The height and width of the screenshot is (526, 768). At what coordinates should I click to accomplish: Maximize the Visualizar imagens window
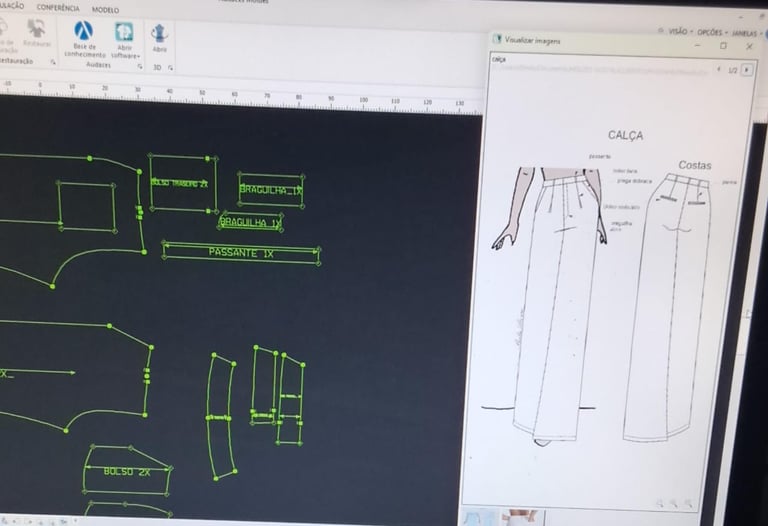pyautogui.click(x=723, y=46)
